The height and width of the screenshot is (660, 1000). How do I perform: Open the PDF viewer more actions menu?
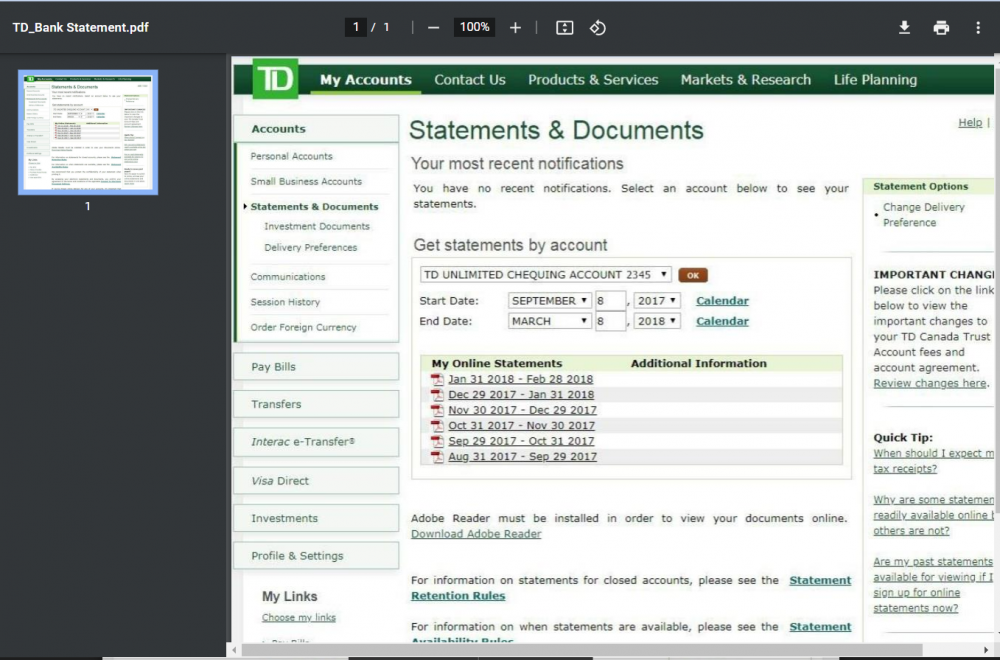click(978, 27)
